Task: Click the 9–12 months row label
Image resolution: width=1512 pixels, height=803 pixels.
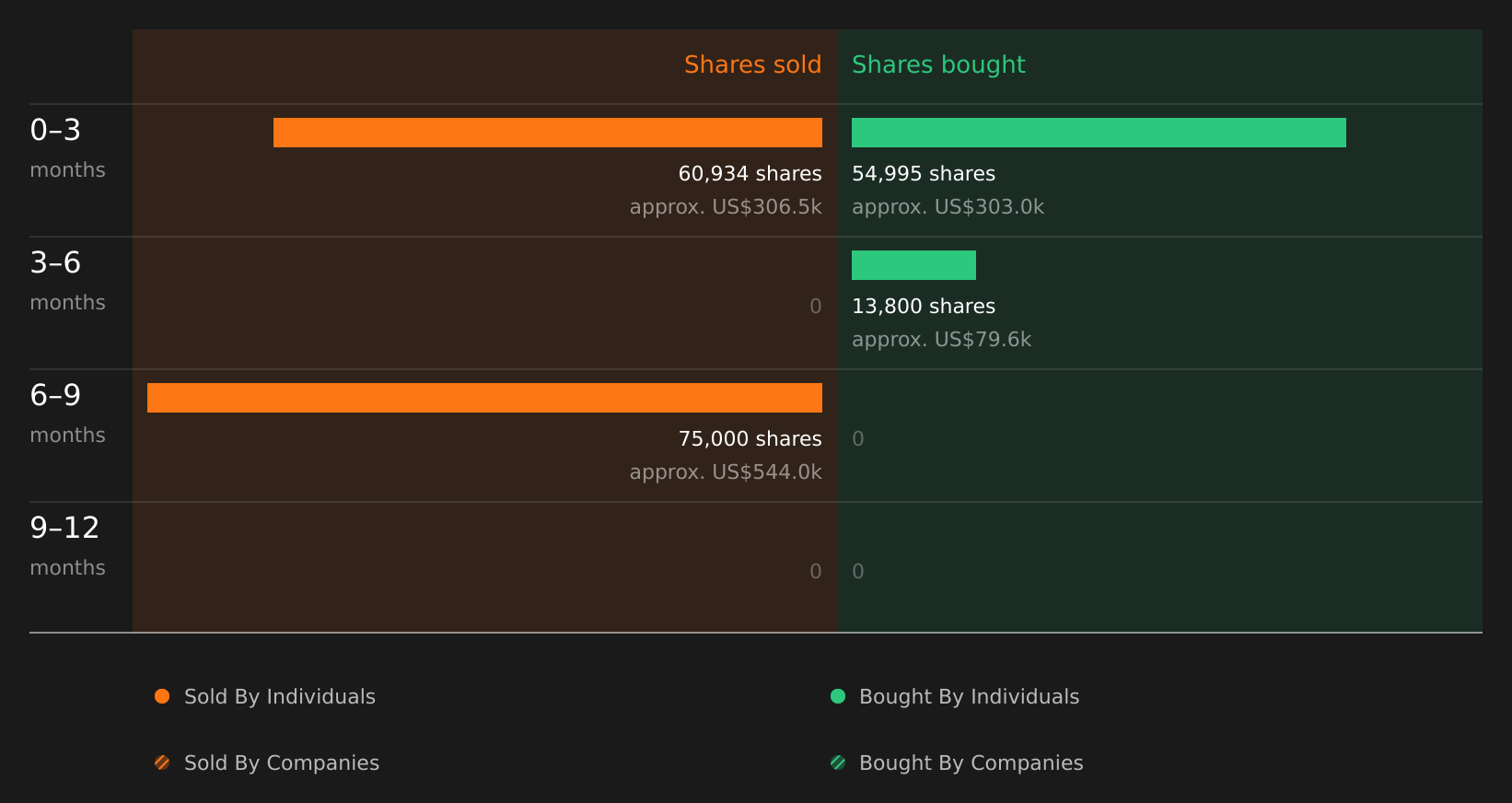Action: (x=67, y=546)
